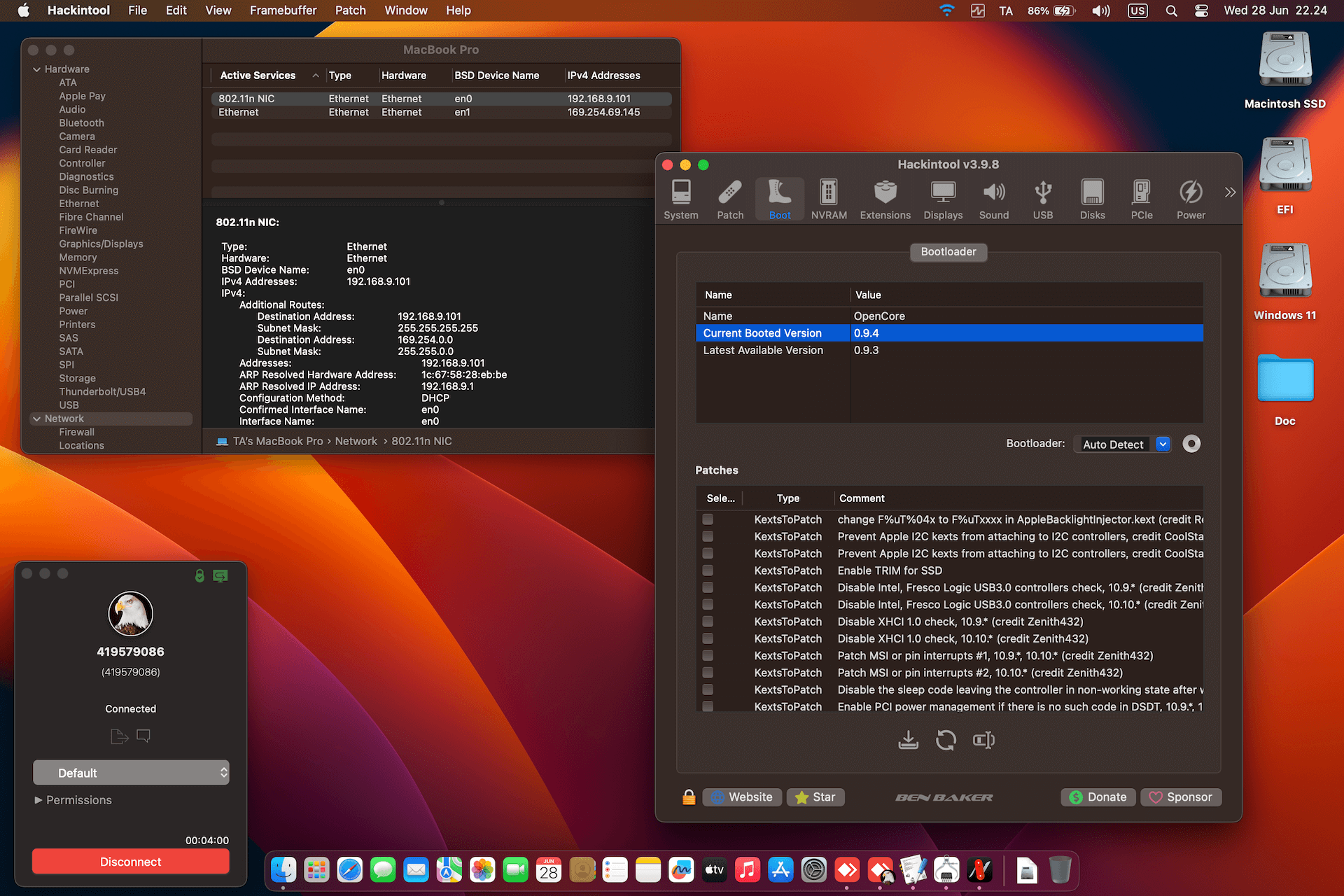Open the Power section
Viewport: 1344px width, 896px height.
[x=1191, y=199]
